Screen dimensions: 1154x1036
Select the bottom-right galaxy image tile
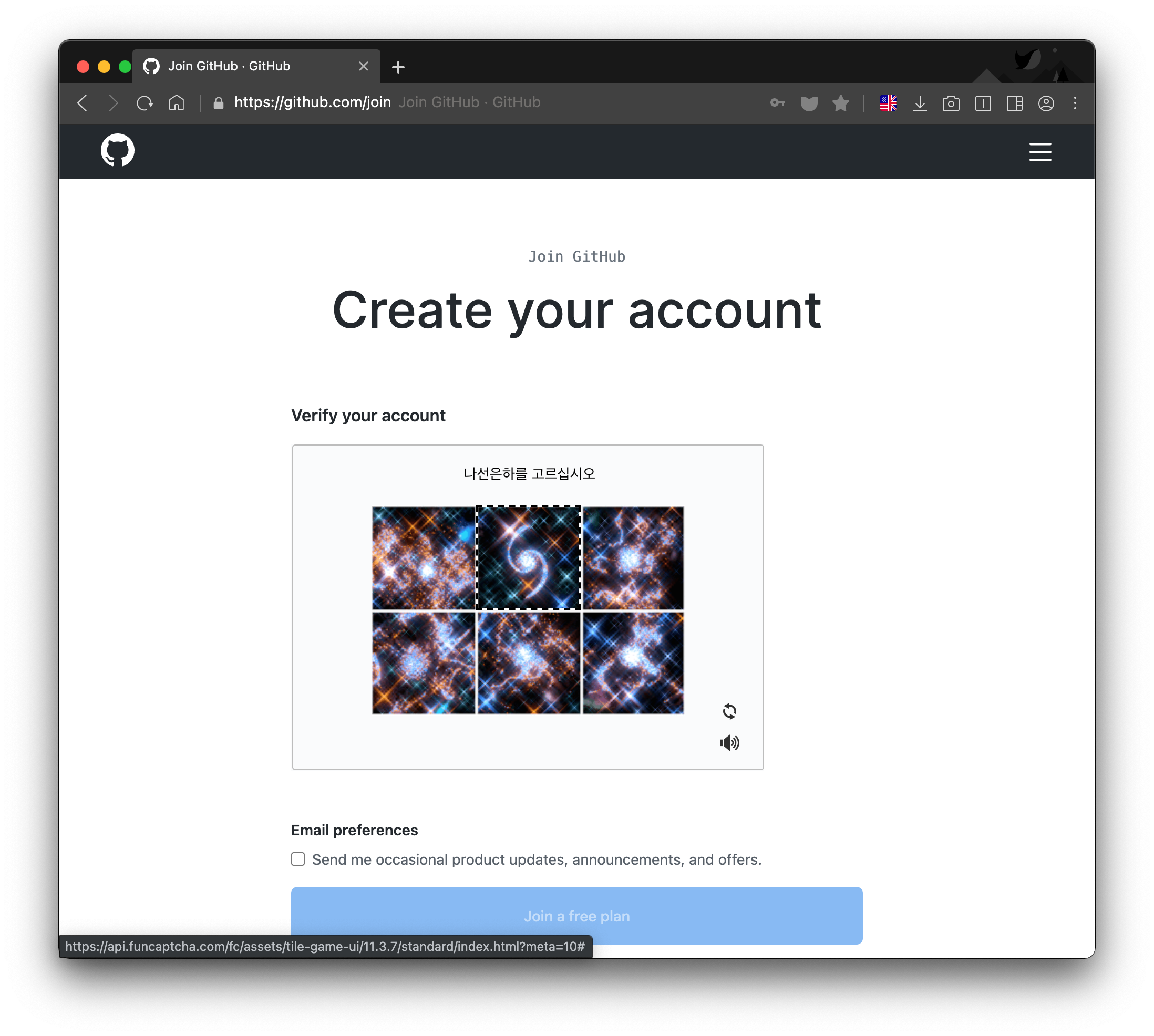click(633, 662)
